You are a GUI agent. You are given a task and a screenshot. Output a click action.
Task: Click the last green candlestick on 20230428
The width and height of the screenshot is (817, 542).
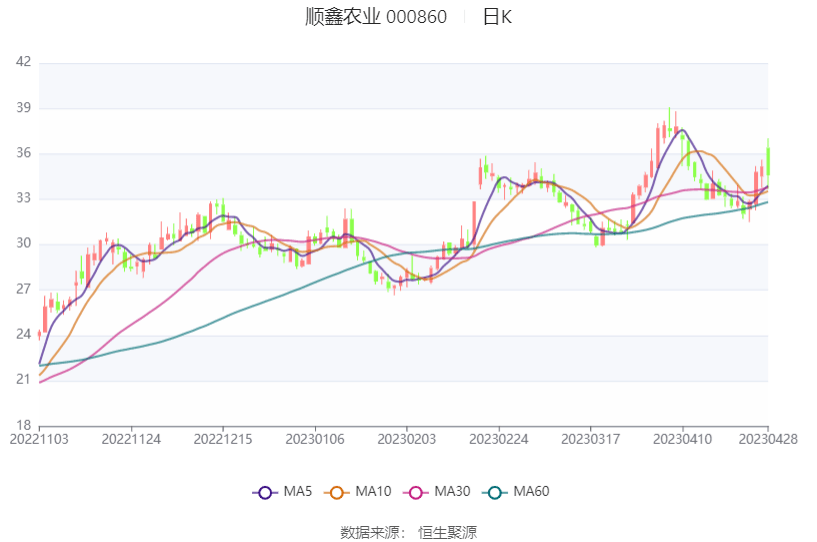point(768,162)
